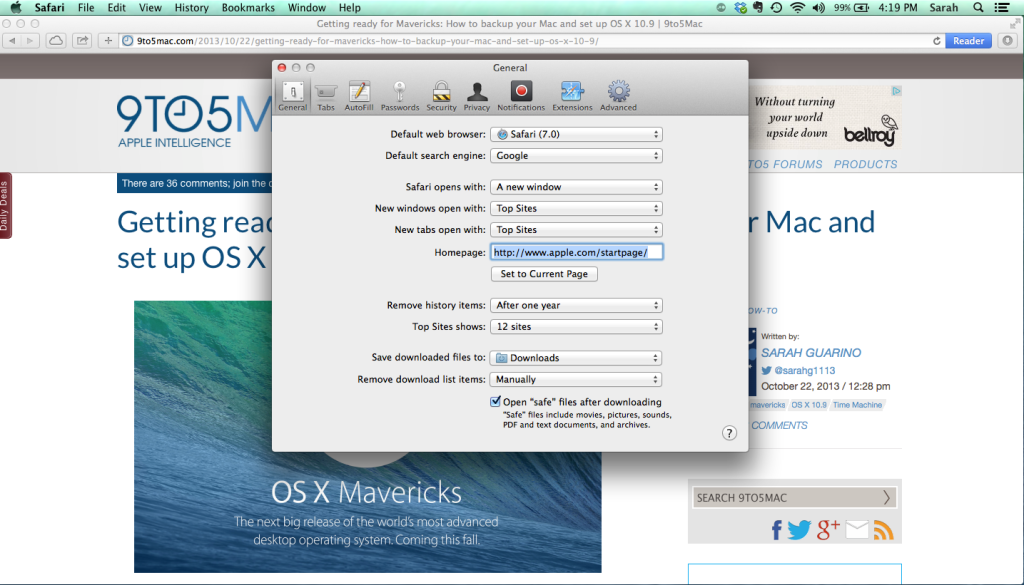Click the Dropbox menu bar icon

coord(740,8)
